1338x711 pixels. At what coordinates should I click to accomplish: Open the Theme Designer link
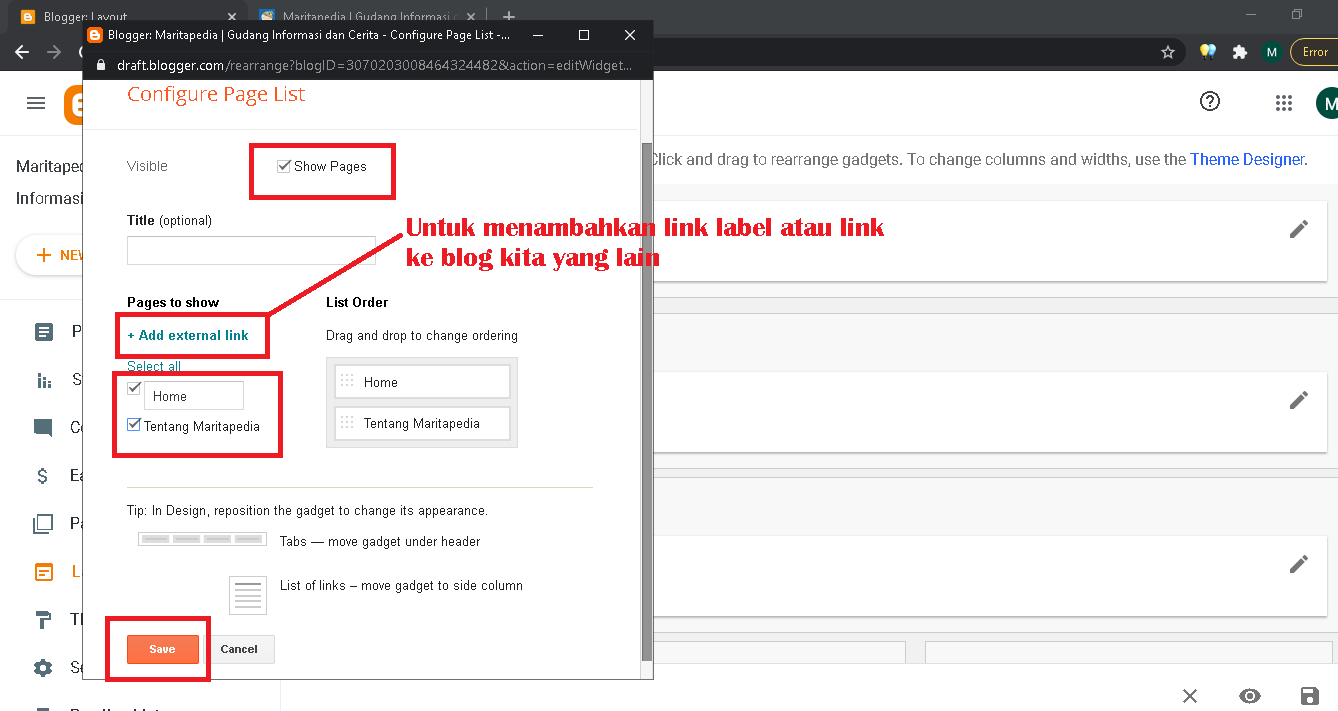point(1247,159)
